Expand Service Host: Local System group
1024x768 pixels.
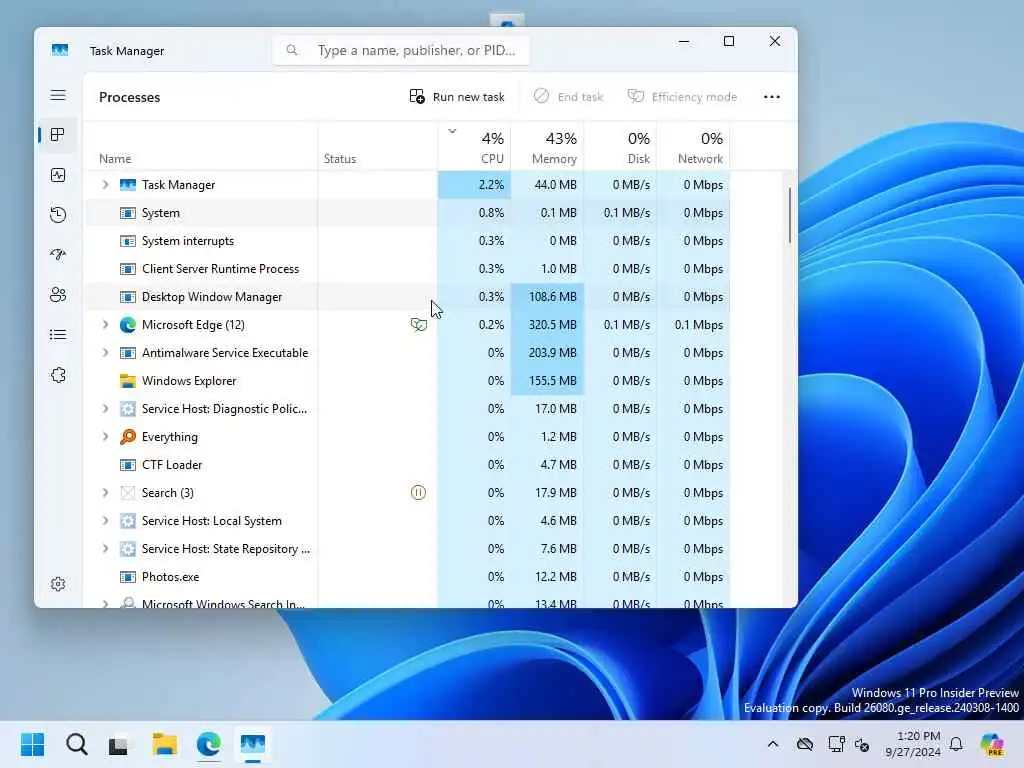(105, 520)
